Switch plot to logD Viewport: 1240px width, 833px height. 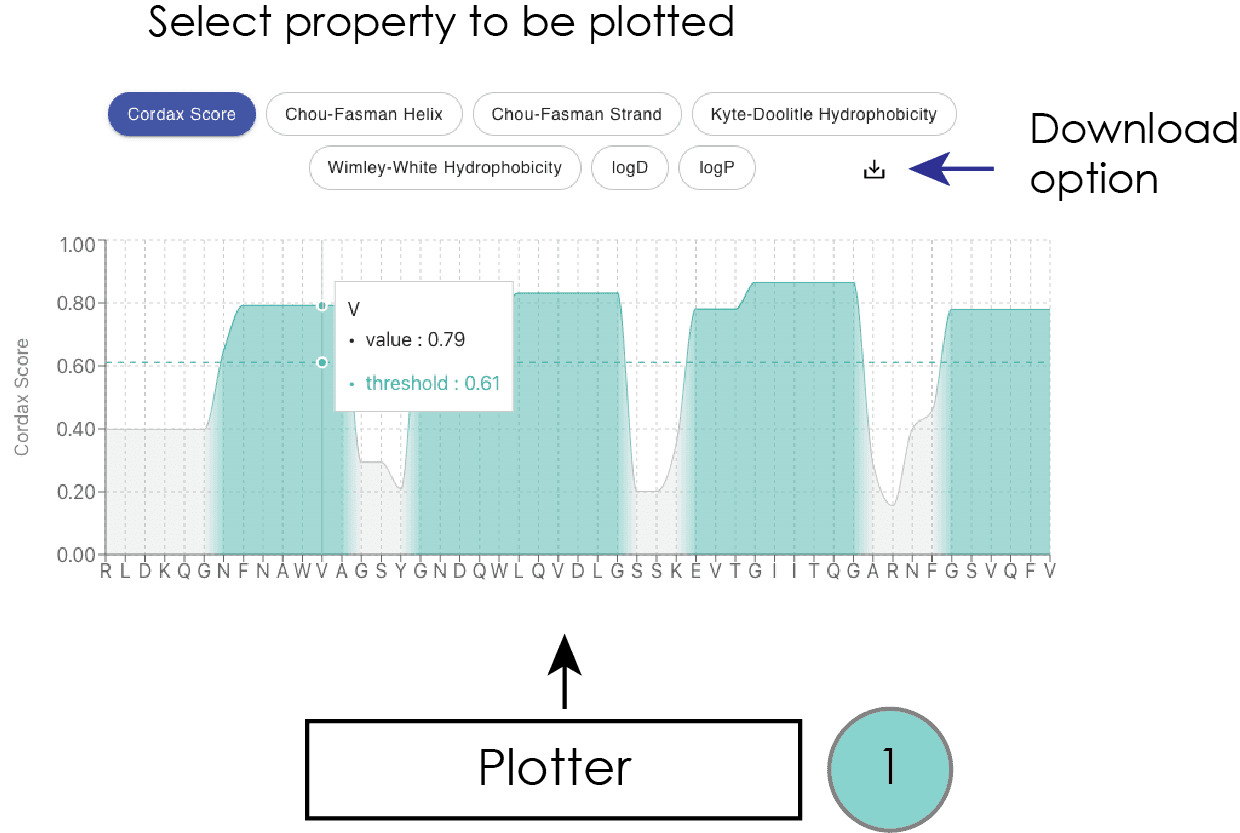[630, 167]
